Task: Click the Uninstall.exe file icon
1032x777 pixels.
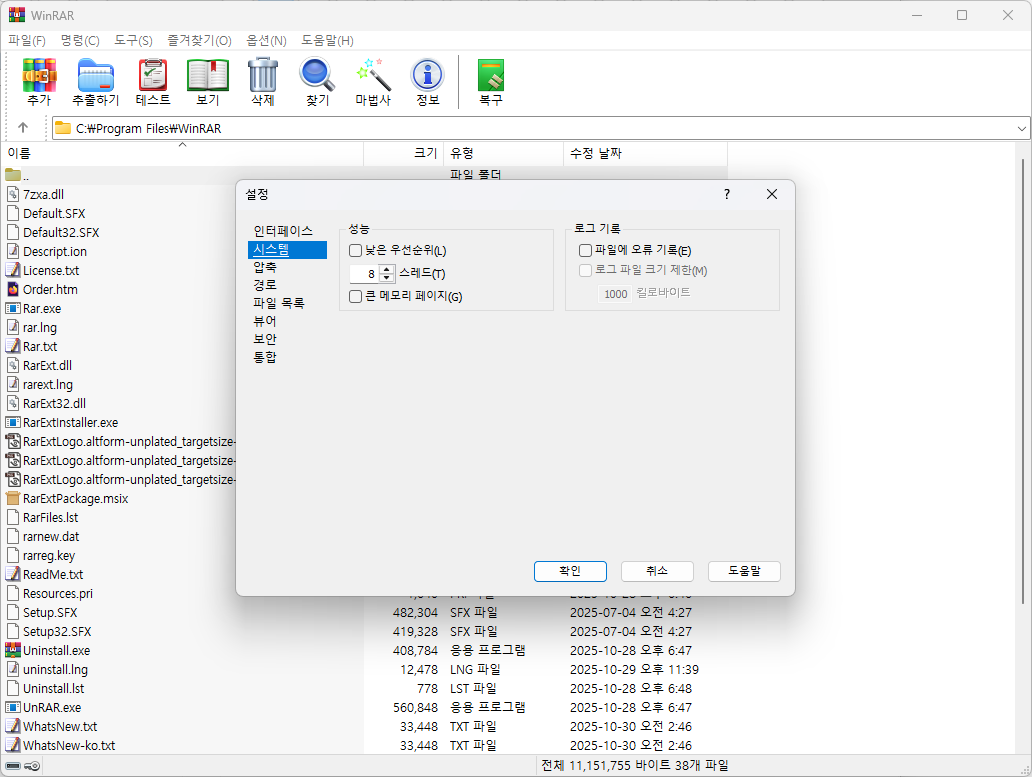Action: 13,650
